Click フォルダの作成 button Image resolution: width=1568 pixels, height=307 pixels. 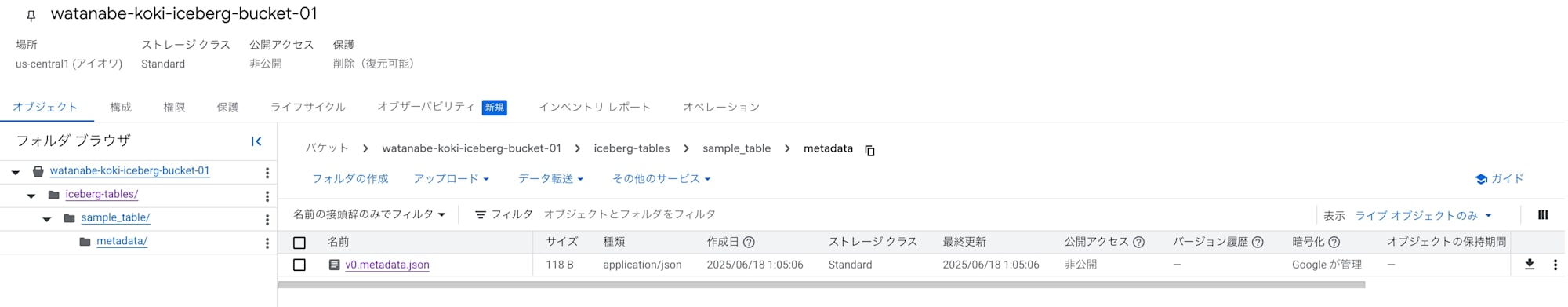point(350,179)
